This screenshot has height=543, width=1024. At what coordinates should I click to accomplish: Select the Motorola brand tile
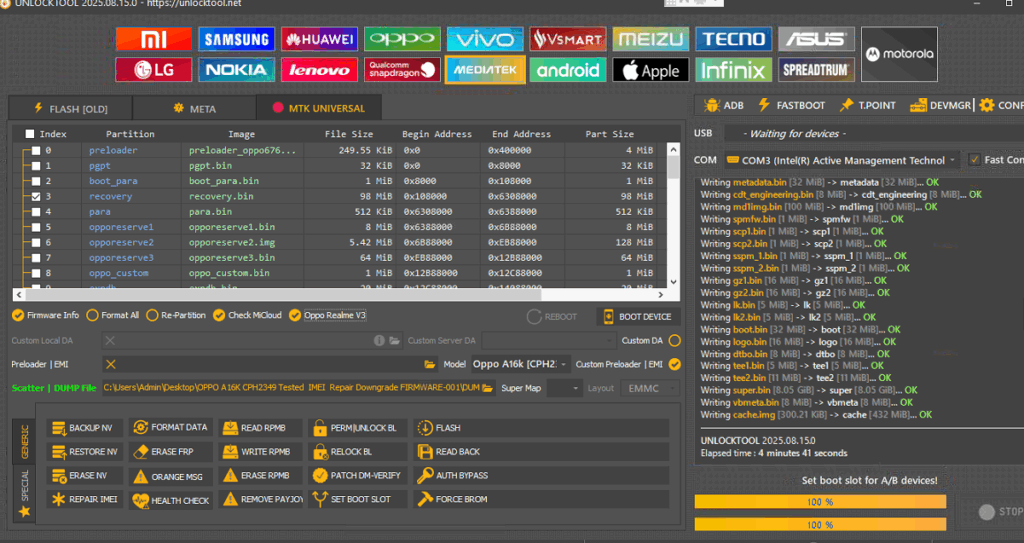[x=899, y=54]
